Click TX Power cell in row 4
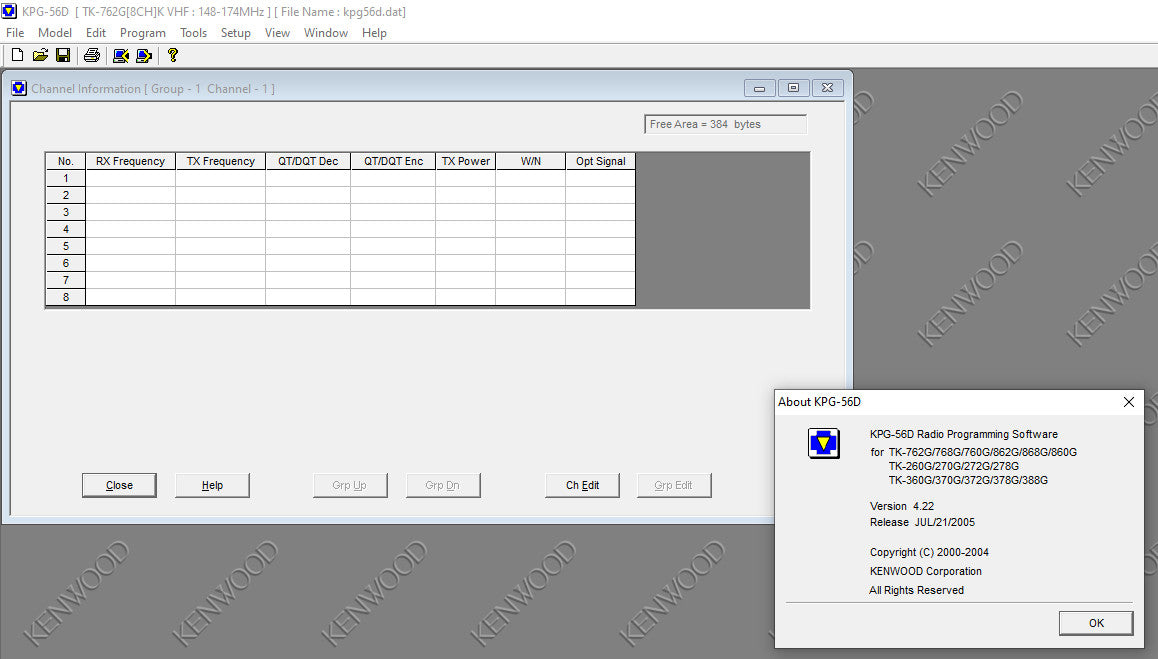This screenshot has height=659, width=1158. pyautogui.click(x=465, y=229)
